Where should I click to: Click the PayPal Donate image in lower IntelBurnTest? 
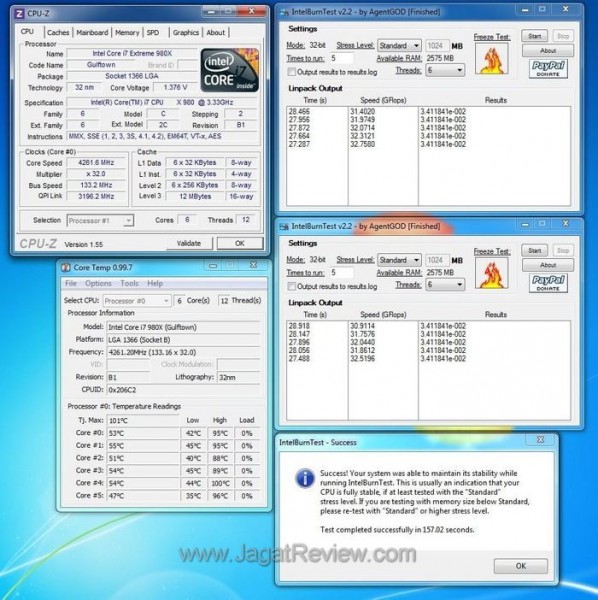548,283
